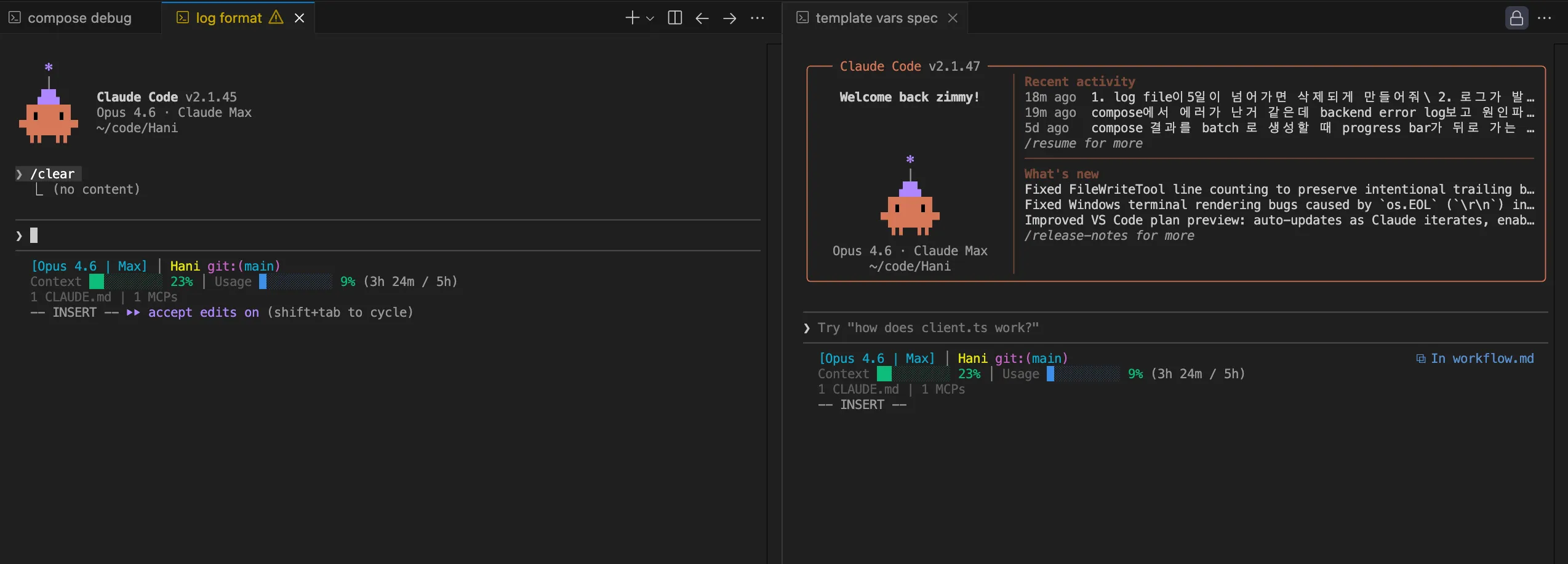Image resolution: width=1568 pixels, height=564 pixels.
Task: Click the left terminal prompt input line
Action: pyautogui.click(x=369, y=236)
